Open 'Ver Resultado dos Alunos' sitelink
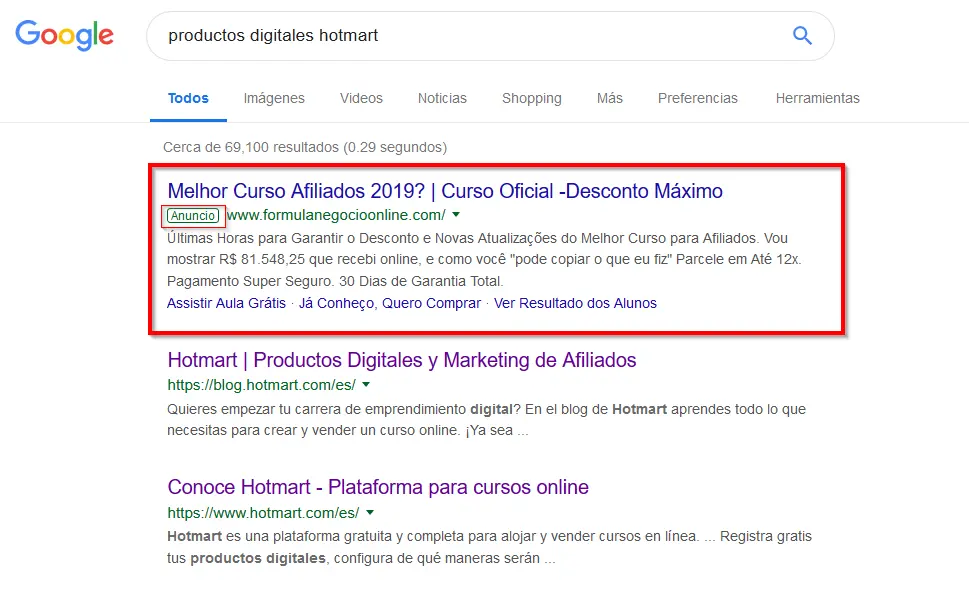This screenshot has height=591, width=969. (x=575, y=304)
